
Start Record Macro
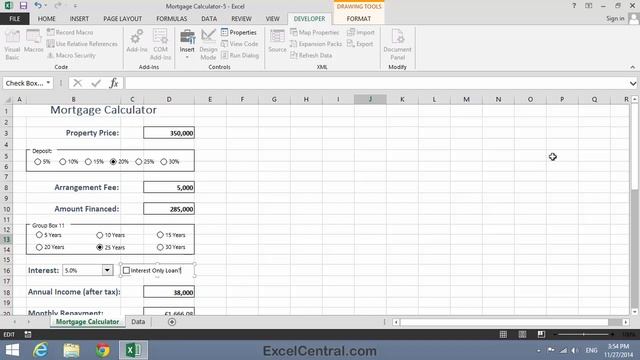coord(70,32)
